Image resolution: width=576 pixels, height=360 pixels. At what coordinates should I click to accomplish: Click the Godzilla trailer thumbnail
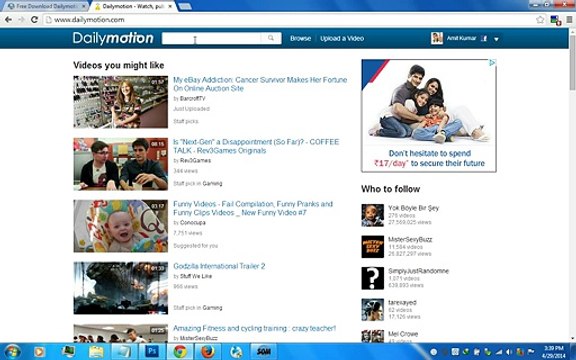[120, 288]
